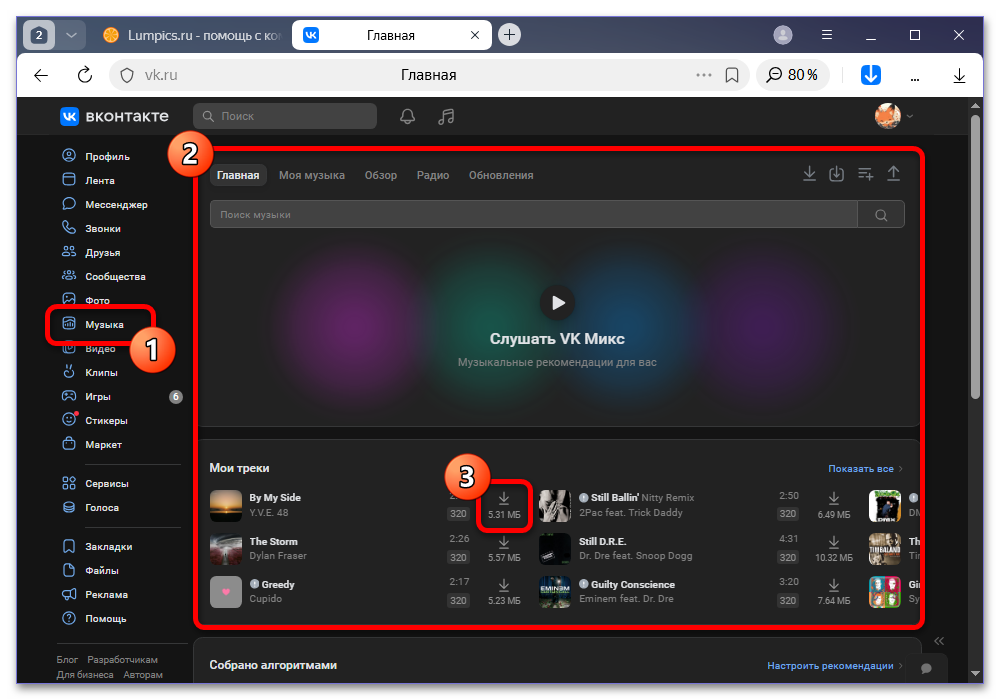Image resolution: width=1000 pixels, height=700 pixels.
Task: Open Сервисы in the sidebar
Action: [96, 483]
